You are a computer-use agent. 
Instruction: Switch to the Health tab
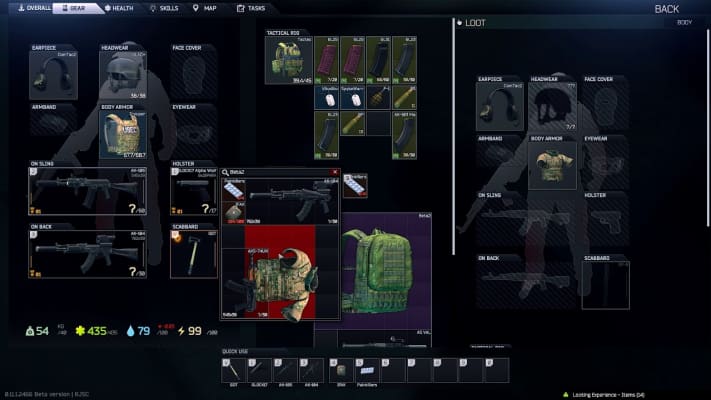pos(119,8)
